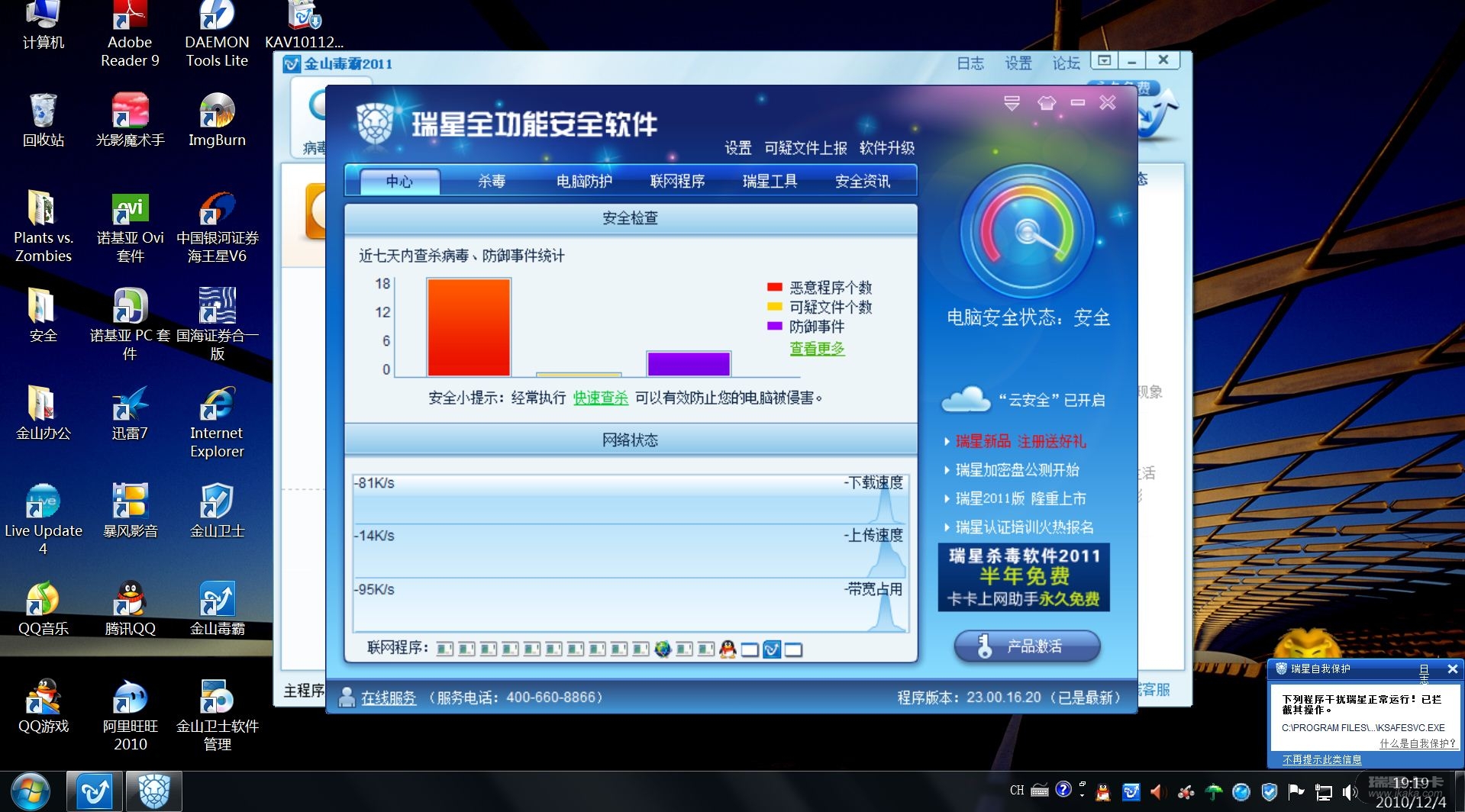The height and width of the screenshot is (812, 1465).
Task: Click 软件升级 to update Rising
Action: pos(886,148)
